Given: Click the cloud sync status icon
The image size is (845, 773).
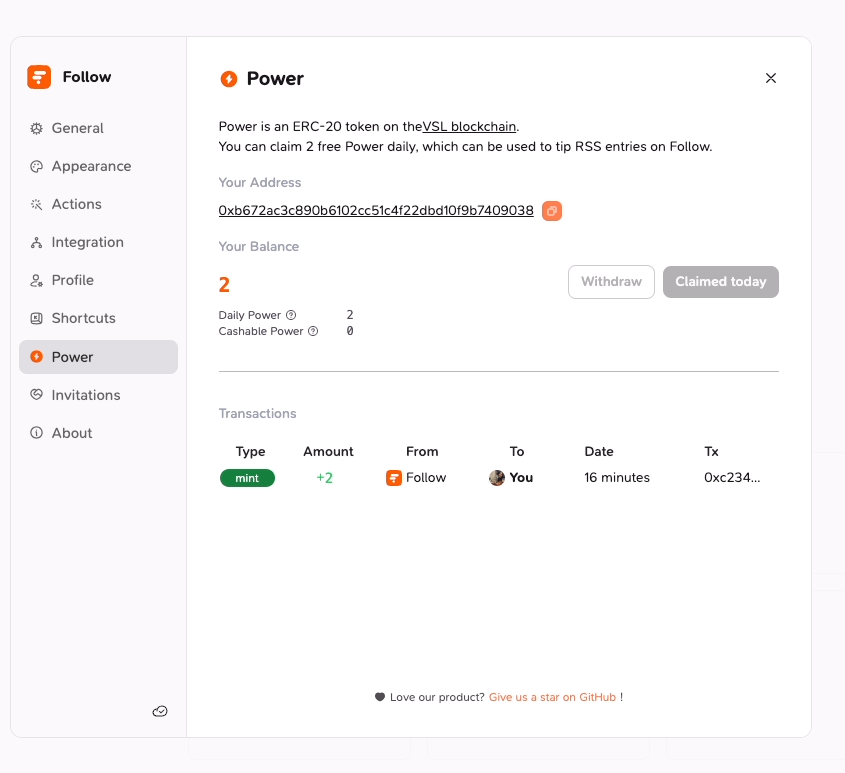Looking at the screenshot, I should (x=160, y=712).
